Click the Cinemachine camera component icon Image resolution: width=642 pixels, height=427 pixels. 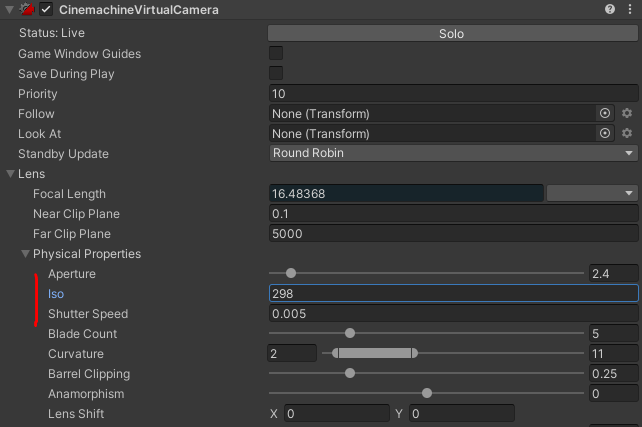coord(27,9)
